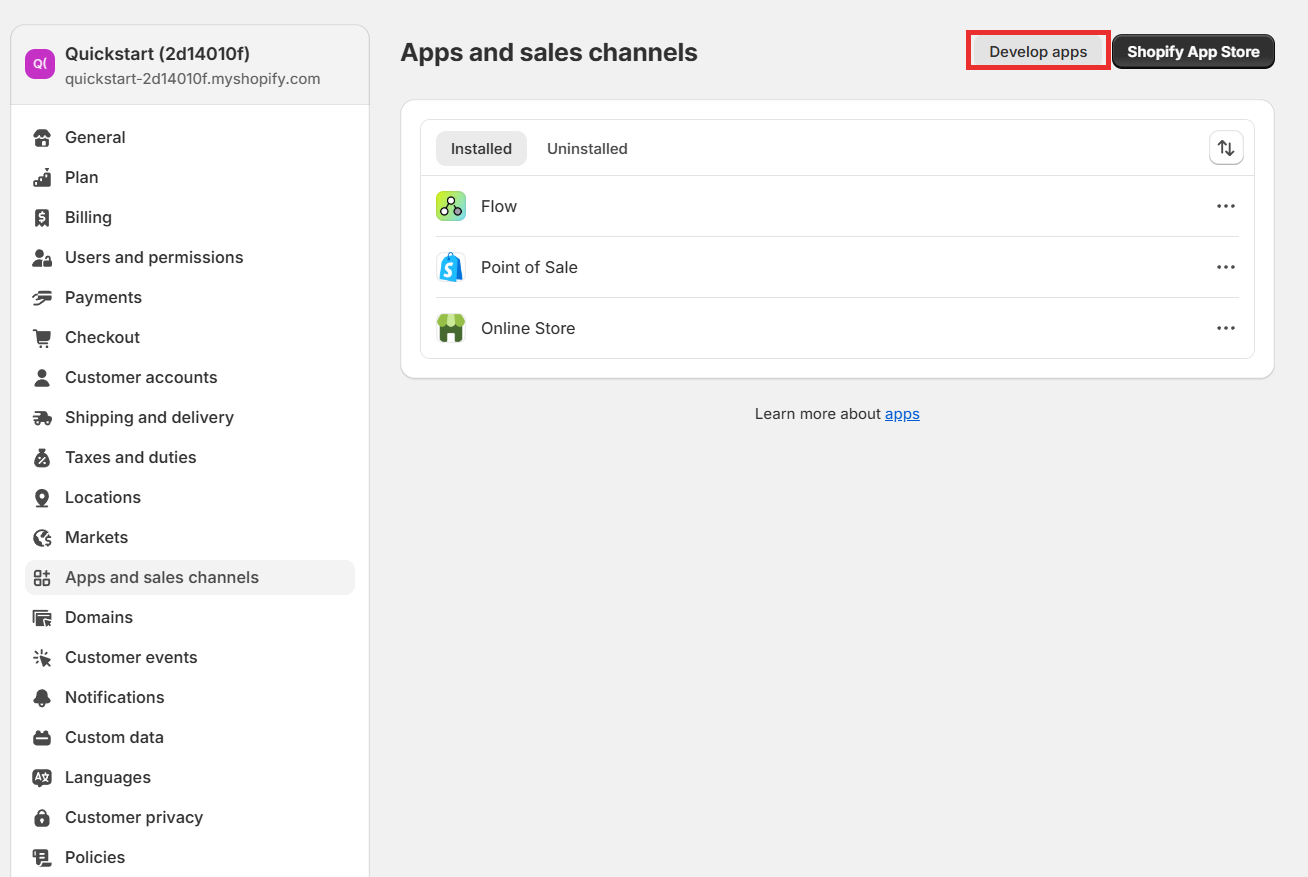
Task: Switch to the Uninstalled tab
Action: 587,148
